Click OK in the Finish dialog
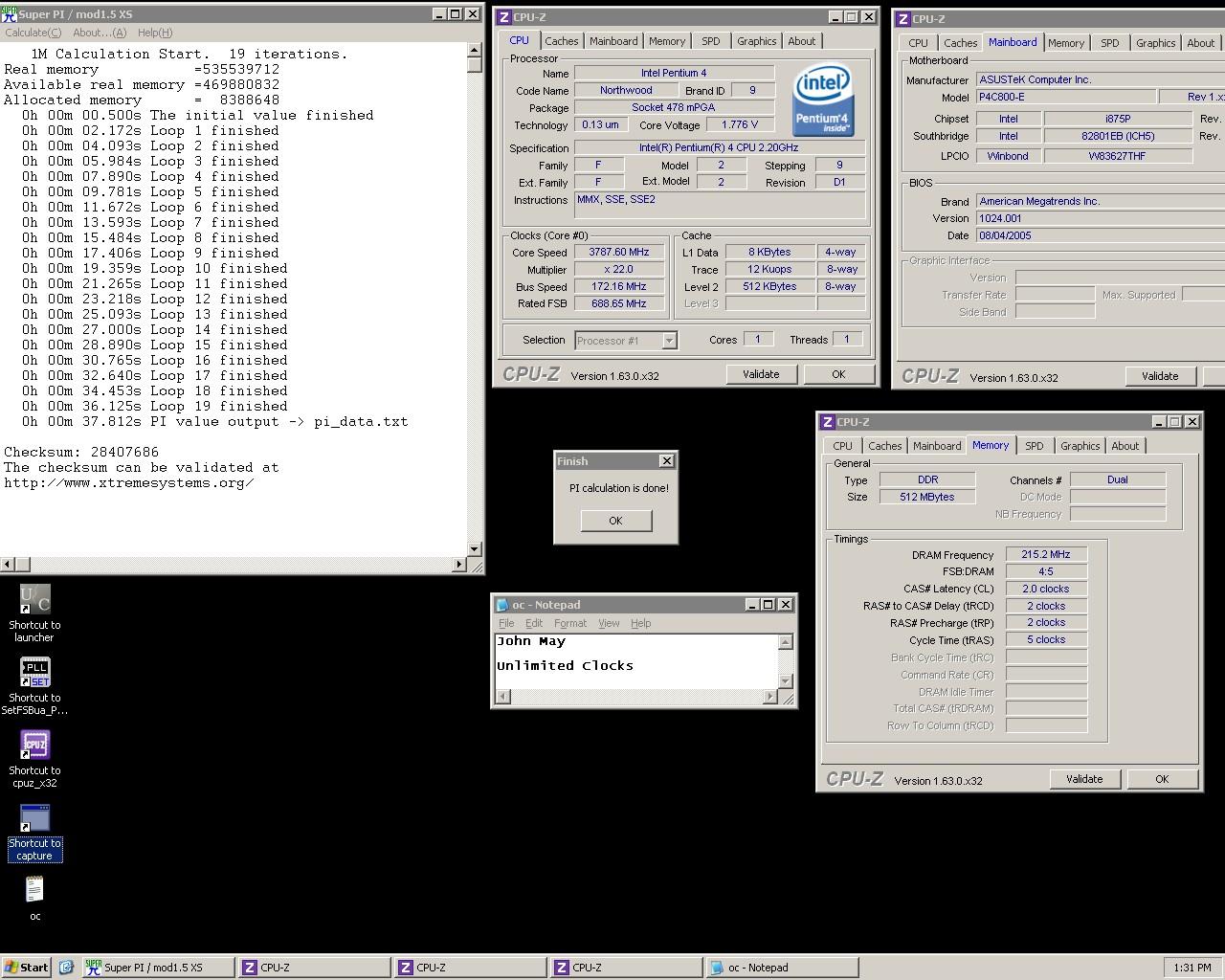This screenshot has width=1225, height=980. (615, 521)
